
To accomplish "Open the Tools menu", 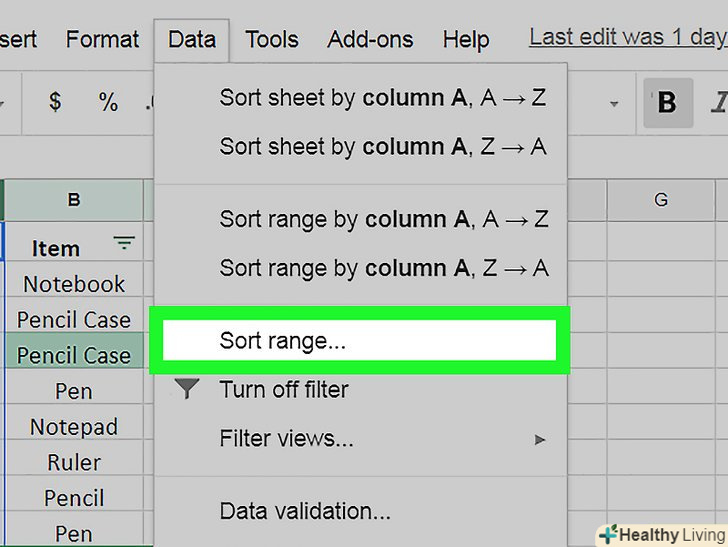I will [272, 40].
